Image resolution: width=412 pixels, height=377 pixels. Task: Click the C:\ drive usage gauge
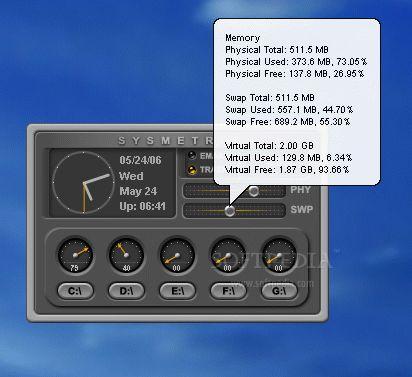click(75, 256)
